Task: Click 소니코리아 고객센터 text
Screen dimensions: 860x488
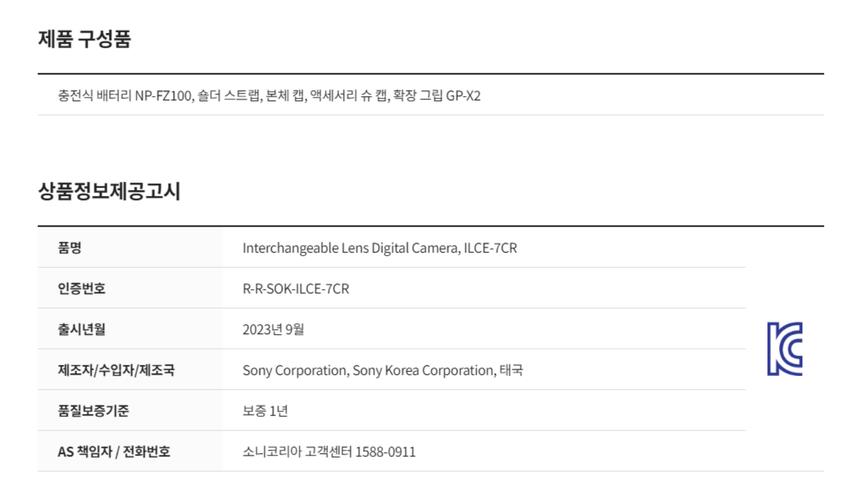Action: [297, 451]
